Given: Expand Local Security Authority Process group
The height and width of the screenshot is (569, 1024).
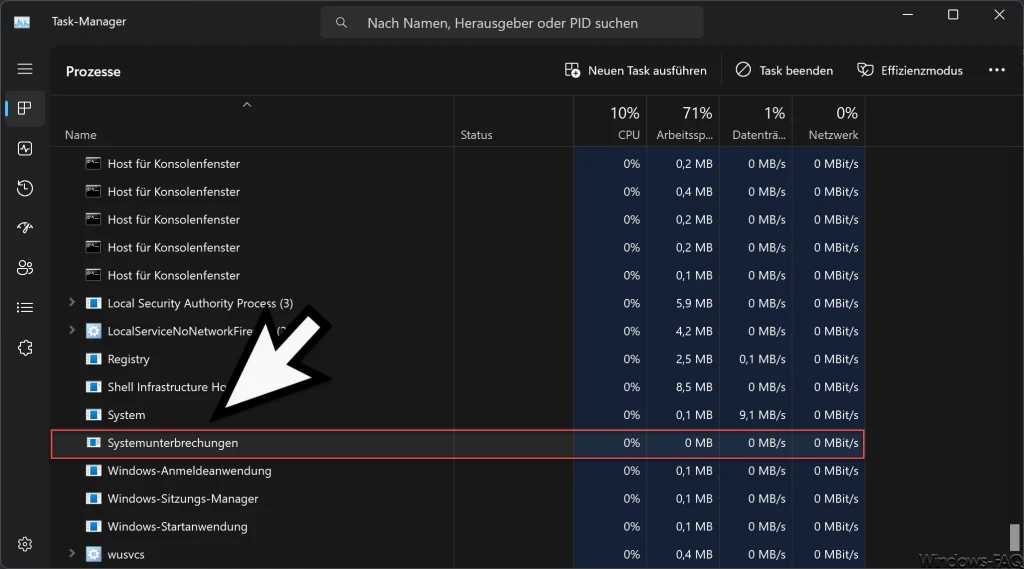Looking at the screenshot, I should (x=72, y=302).
